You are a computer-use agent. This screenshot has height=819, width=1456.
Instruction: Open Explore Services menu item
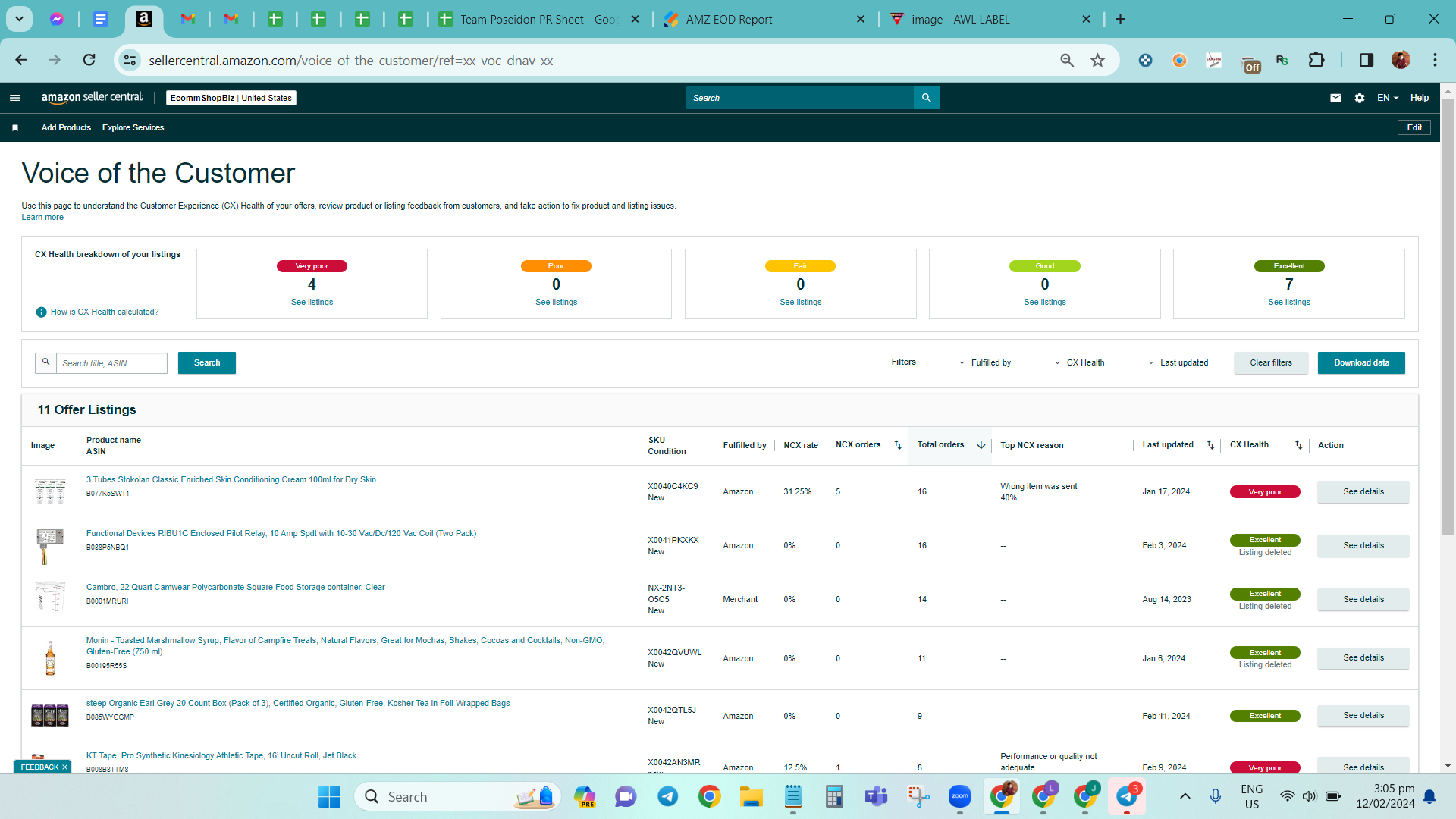133,127
